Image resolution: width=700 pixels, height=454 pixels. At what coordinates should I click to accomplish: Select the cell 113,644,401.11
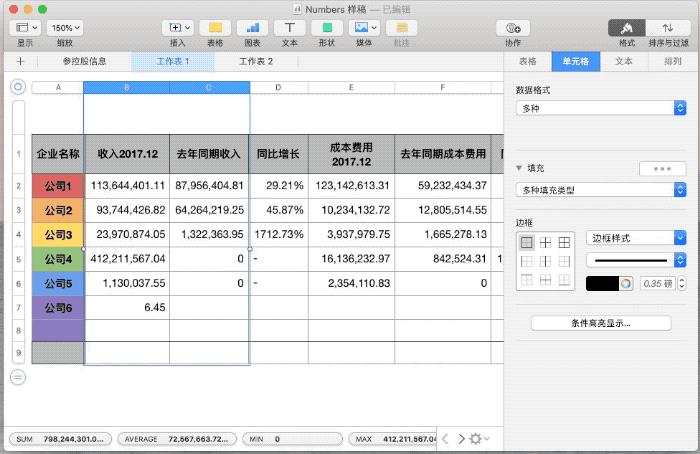(x=127, y=186)
